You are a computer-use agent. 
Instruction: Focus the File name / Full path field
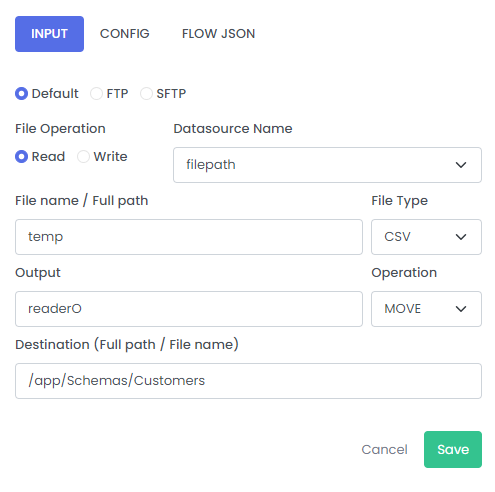(x=189, y=237)
